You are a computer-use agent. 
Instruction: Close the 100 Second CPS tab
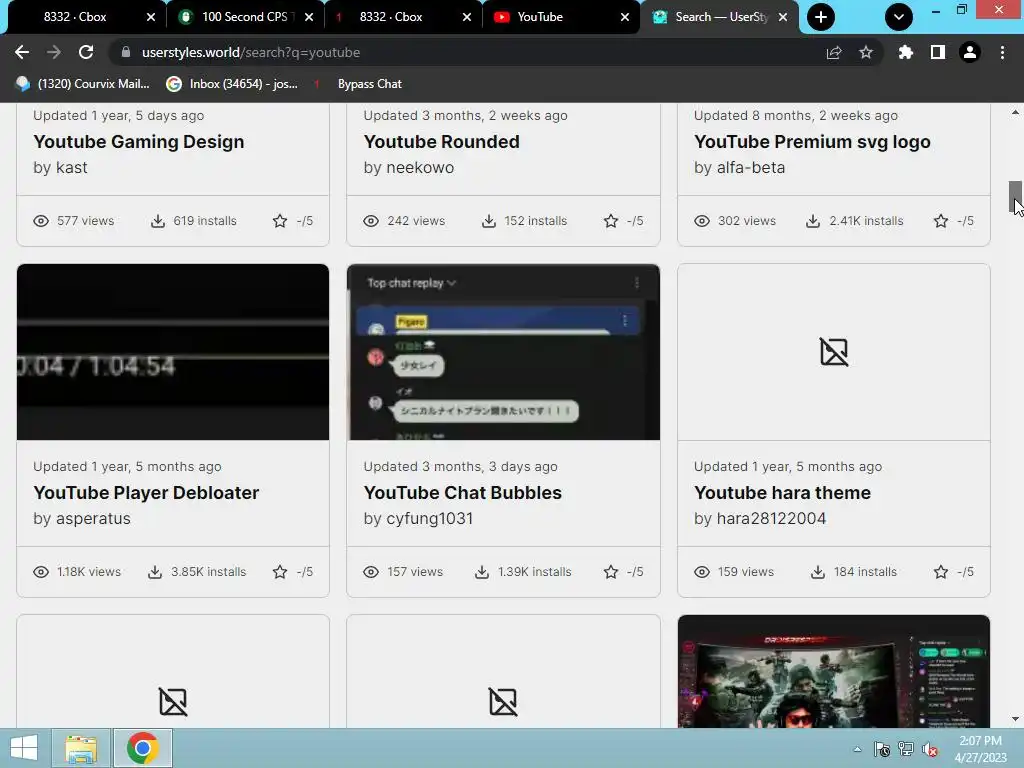309,17
